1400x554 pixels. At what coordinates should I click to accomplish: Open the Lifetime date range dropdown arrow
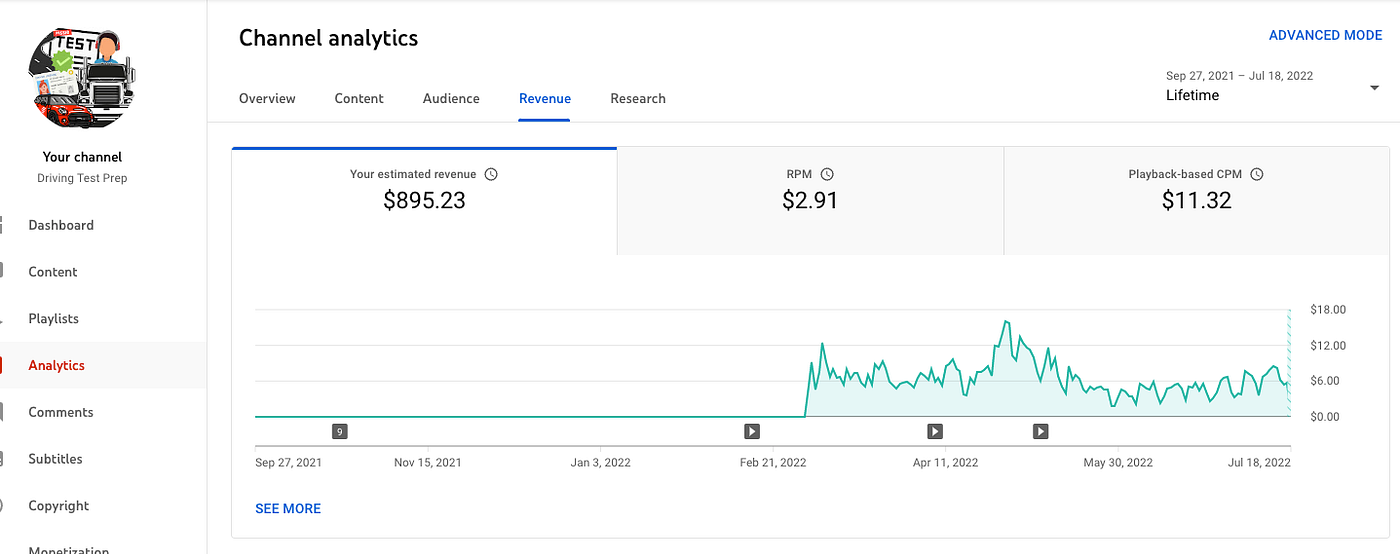coord(1374,88)
